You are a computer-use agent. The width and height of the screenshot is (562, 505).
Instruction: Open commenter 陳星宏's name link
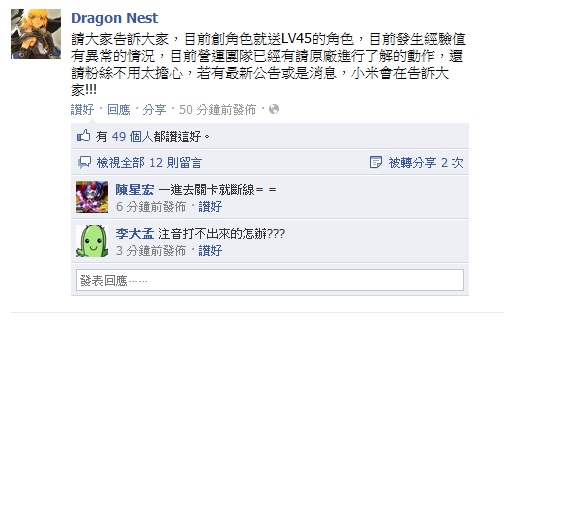(x=135, y=190)
